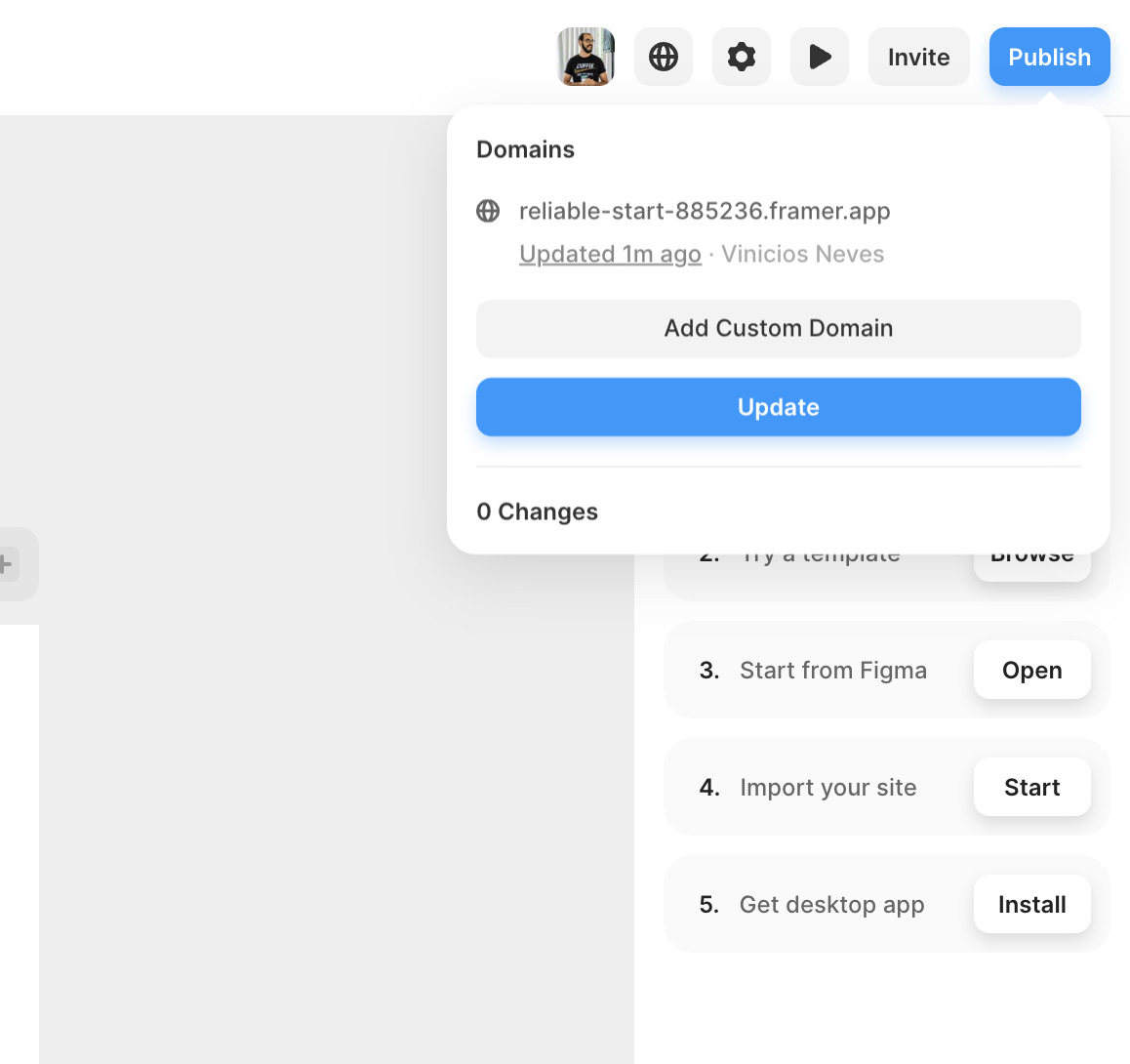Viewport: 1130px width, 1064px height.
Task: Open site settings gear icon
Action: [741, 57]
